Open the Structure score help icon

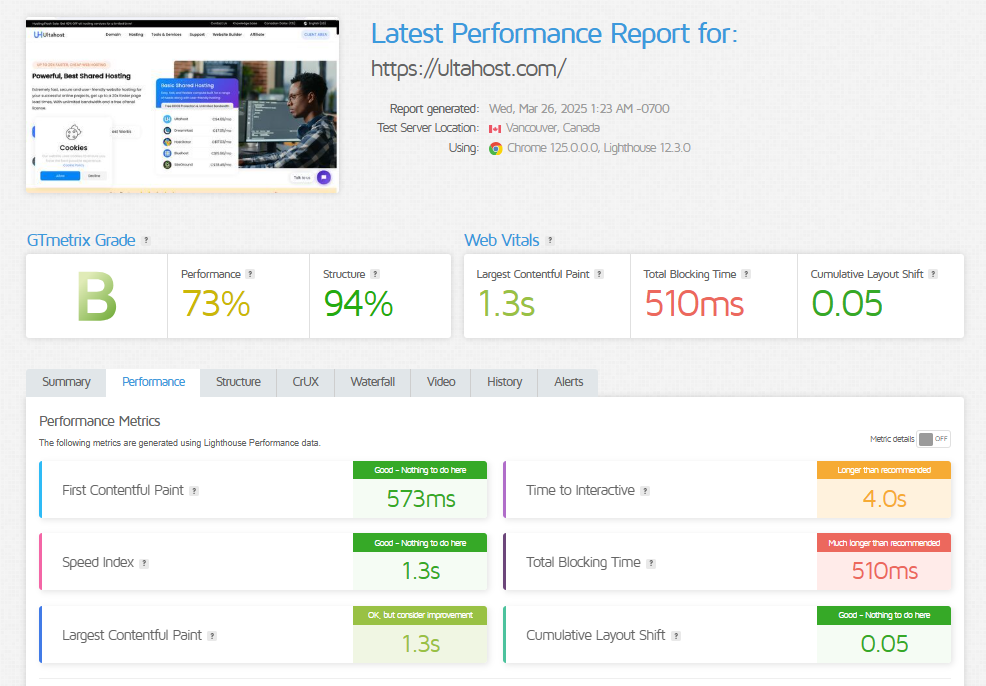(x=374, y=274)
